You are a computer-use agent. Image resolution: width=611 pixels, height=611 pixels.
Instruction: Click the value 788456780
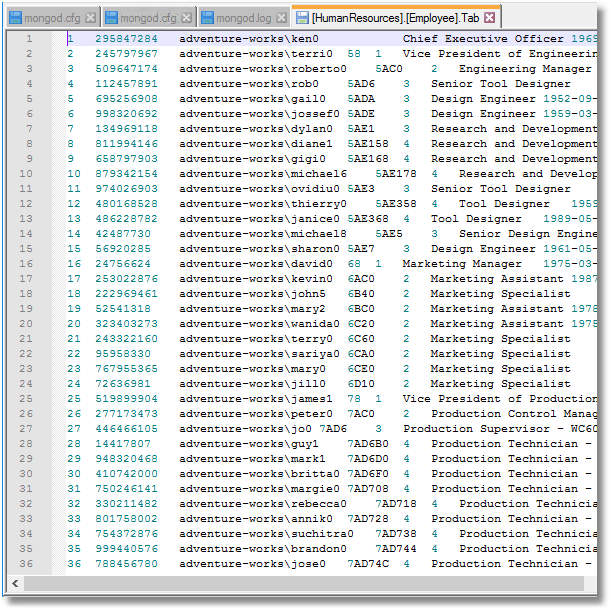click(x=127, y=564)
